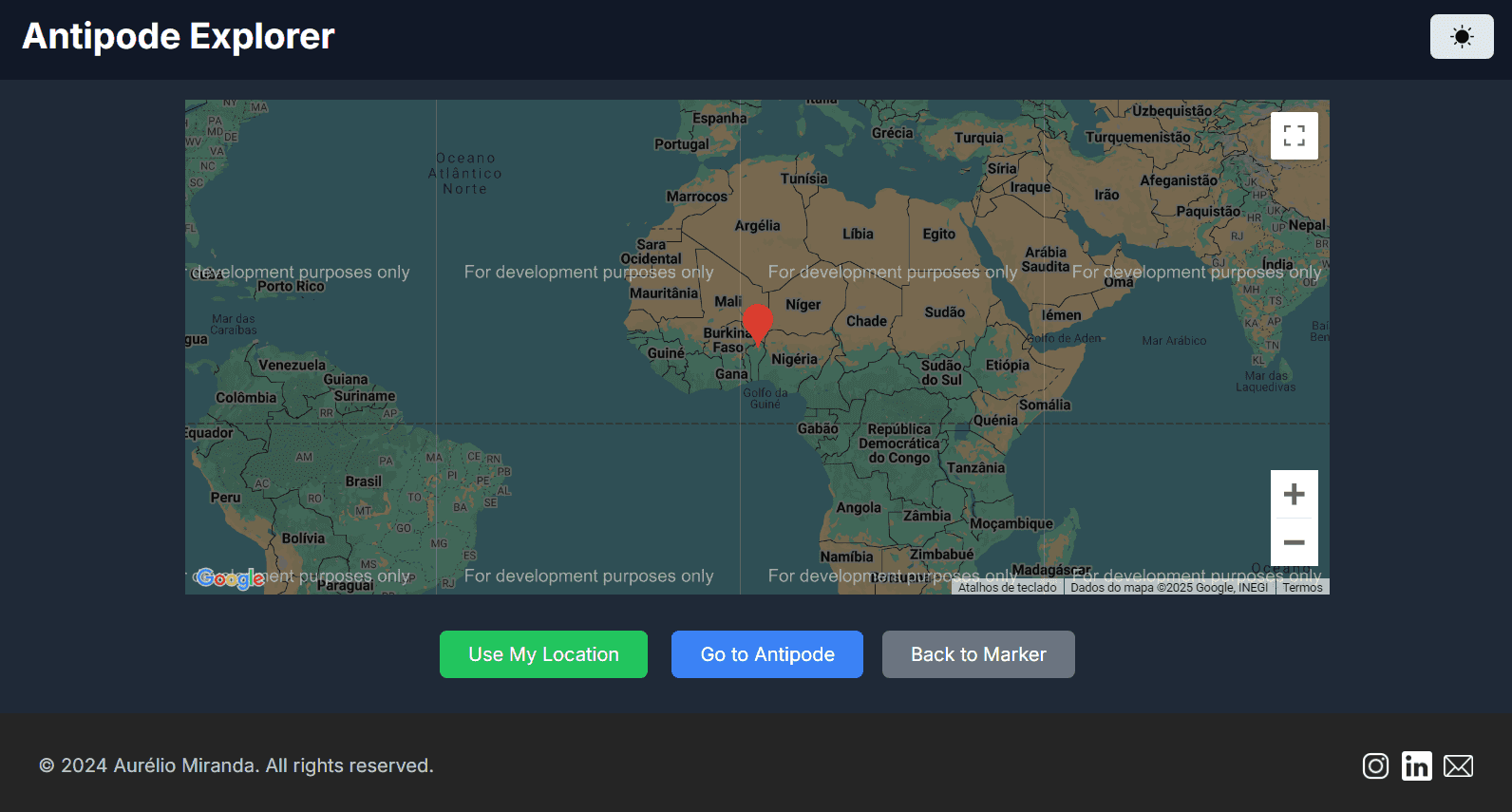Zoom in the map with plus
This screenshot has height=812, width=1512.
coord(1294,494)
